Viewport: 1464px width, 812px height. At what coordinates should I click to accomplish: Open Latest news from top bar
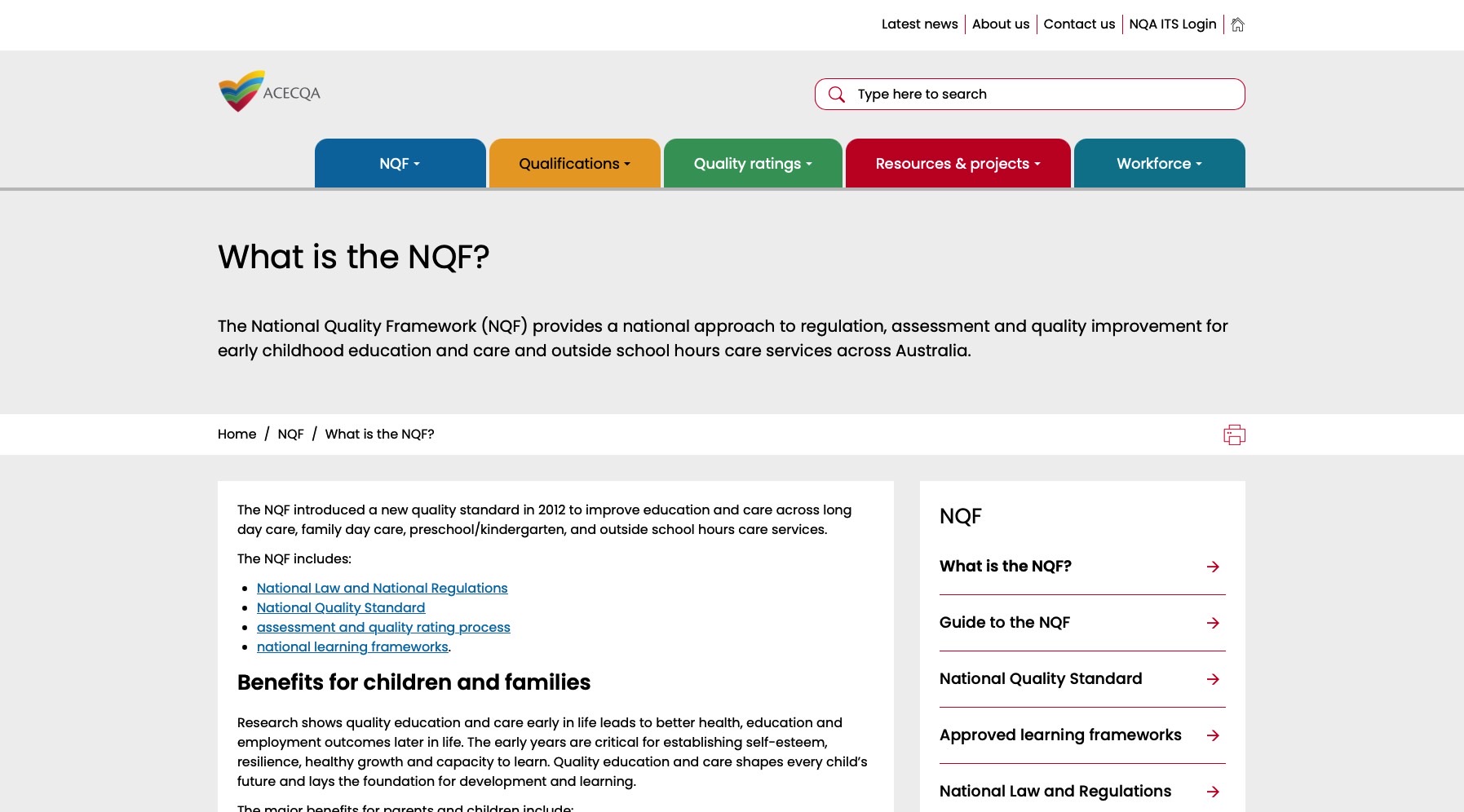click(919, 24)
